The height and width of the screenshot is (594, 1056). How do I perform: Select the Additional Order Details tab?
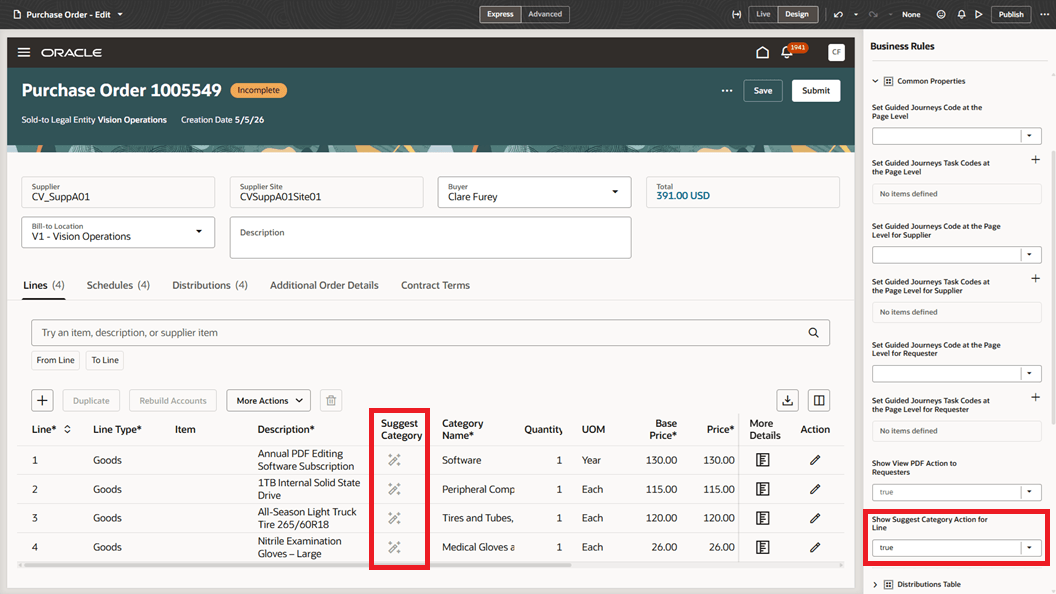coord(324,286)
